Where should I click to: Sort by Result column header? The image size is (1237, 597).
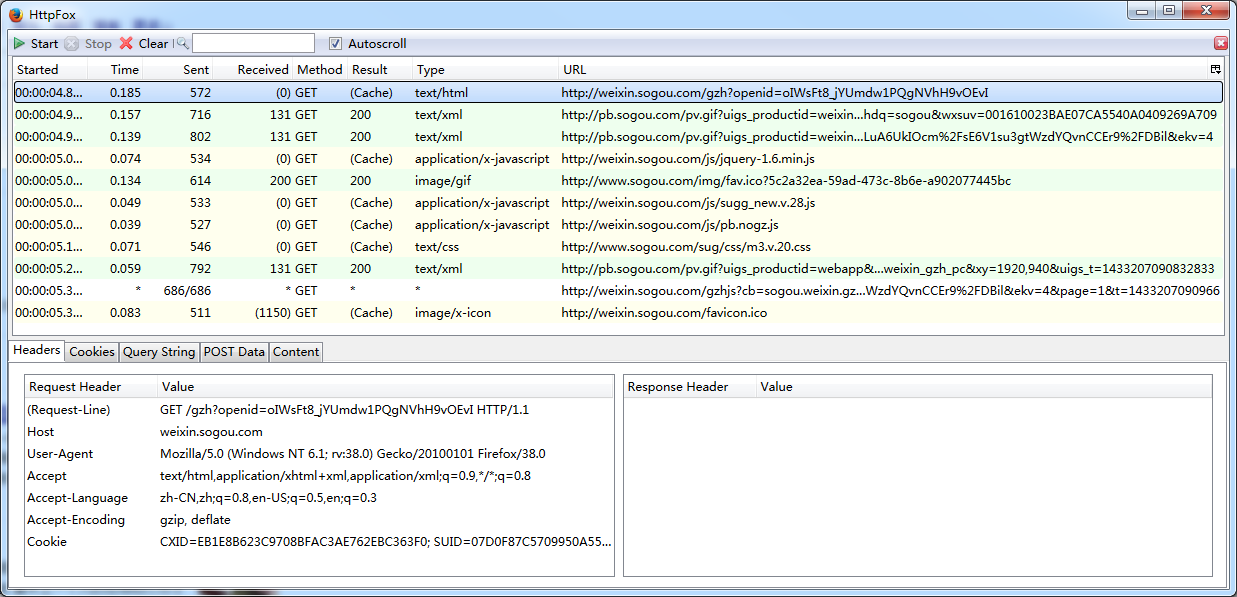[x=379, y=70]
